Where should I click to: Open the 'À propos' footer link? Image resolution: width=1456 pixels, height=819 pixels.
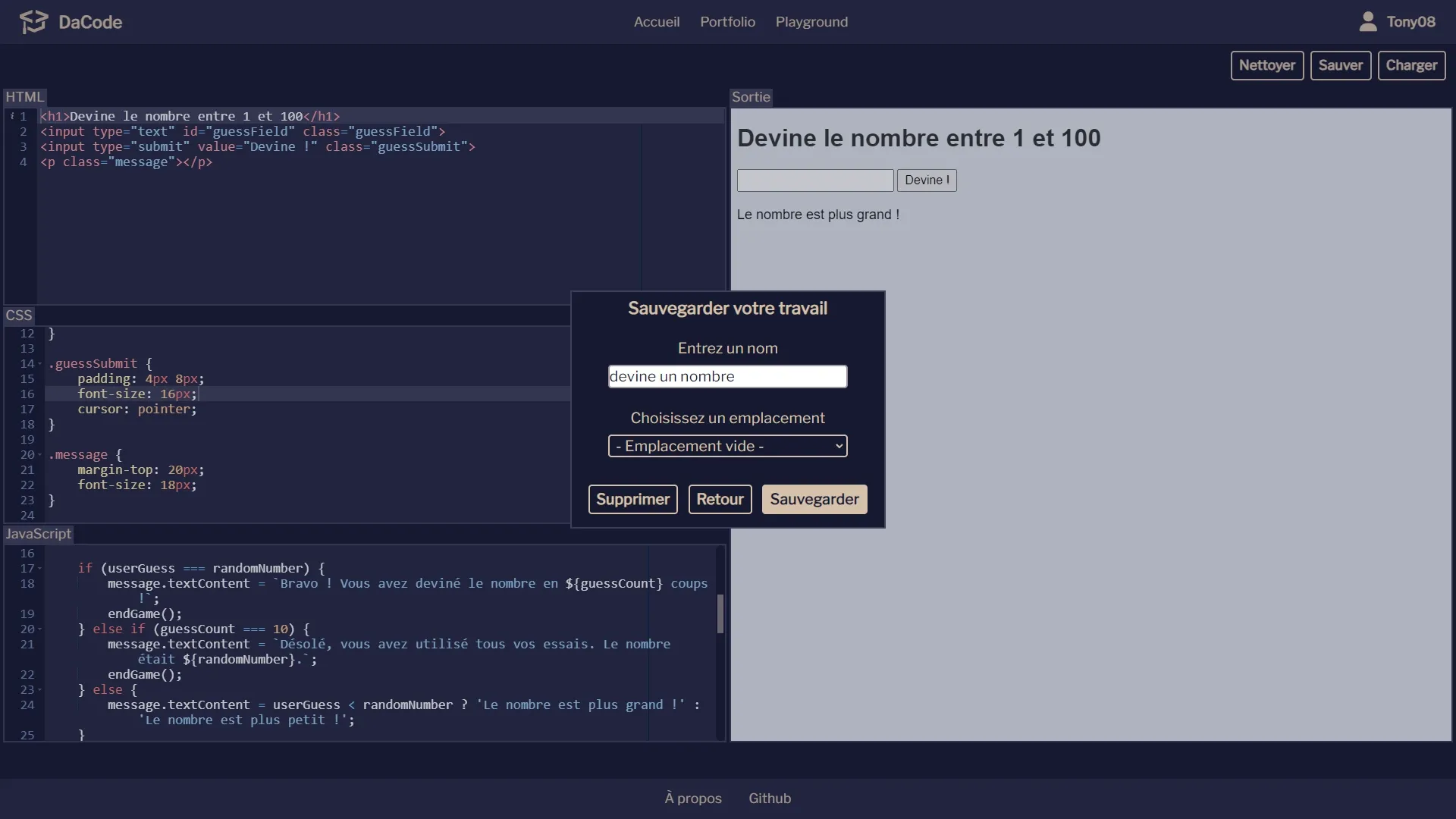coord(692,798)
